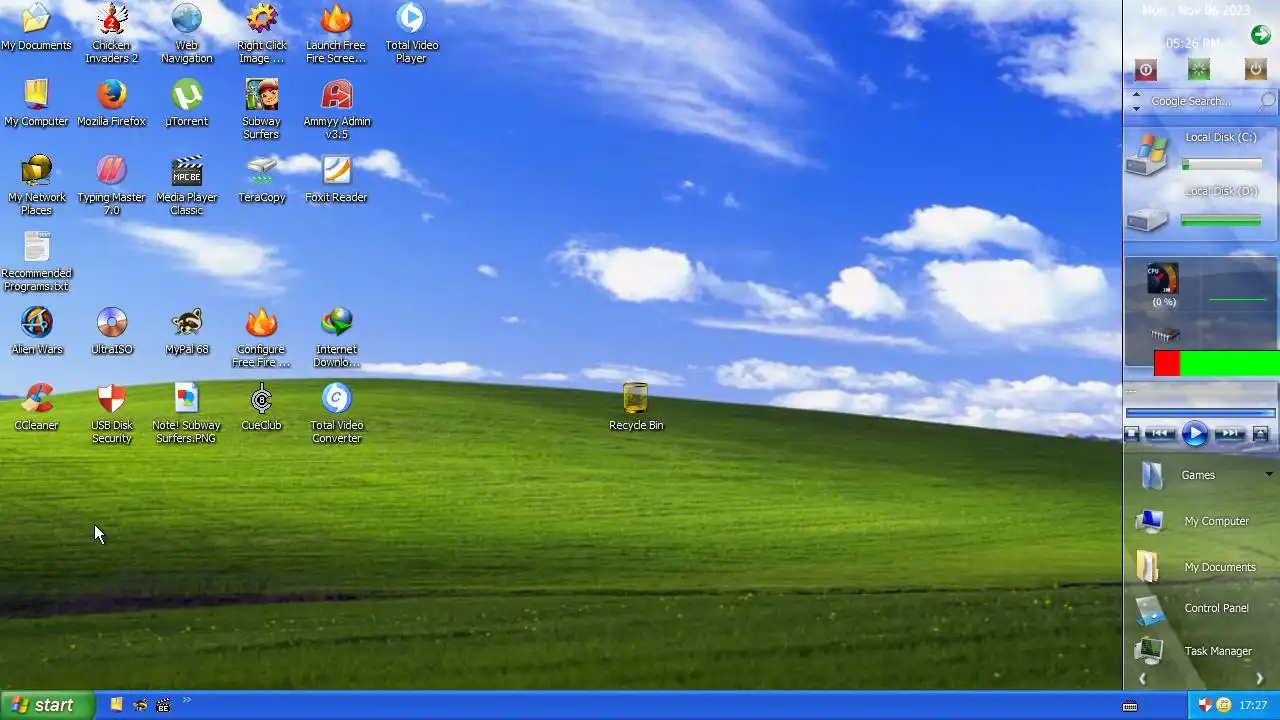Screen dimensions: 1280x720
Task: Select the Mozilla Firefox desktop shortcut
Action: pos(111,103)
